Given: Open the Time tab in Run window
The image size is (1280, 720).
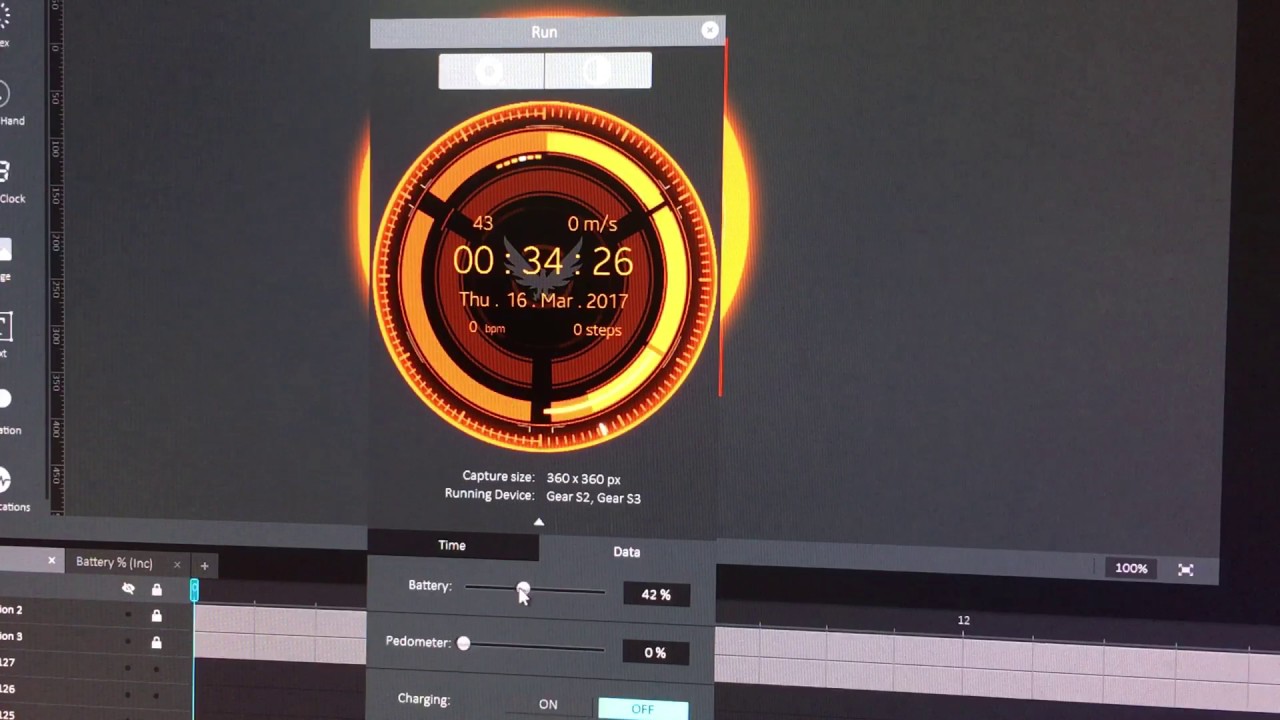Looking at the screenshot, I should 452,545.
